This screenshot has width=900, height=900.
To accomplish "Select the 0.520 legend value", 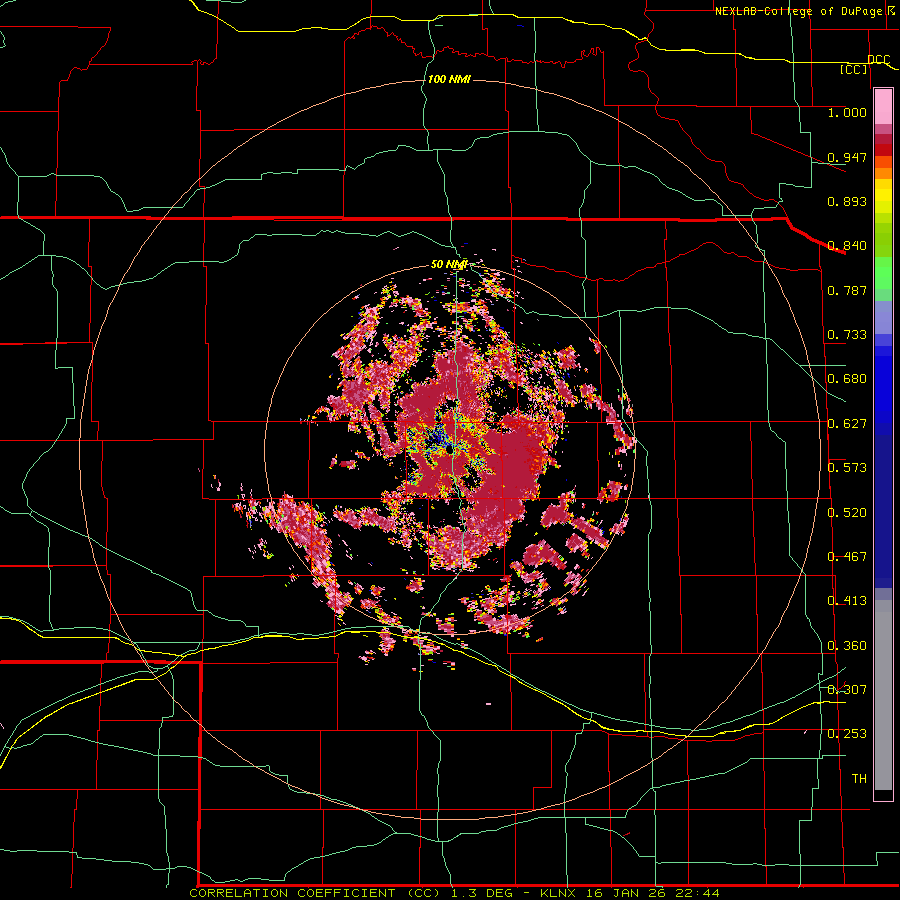I will click(x=847, y=513).
